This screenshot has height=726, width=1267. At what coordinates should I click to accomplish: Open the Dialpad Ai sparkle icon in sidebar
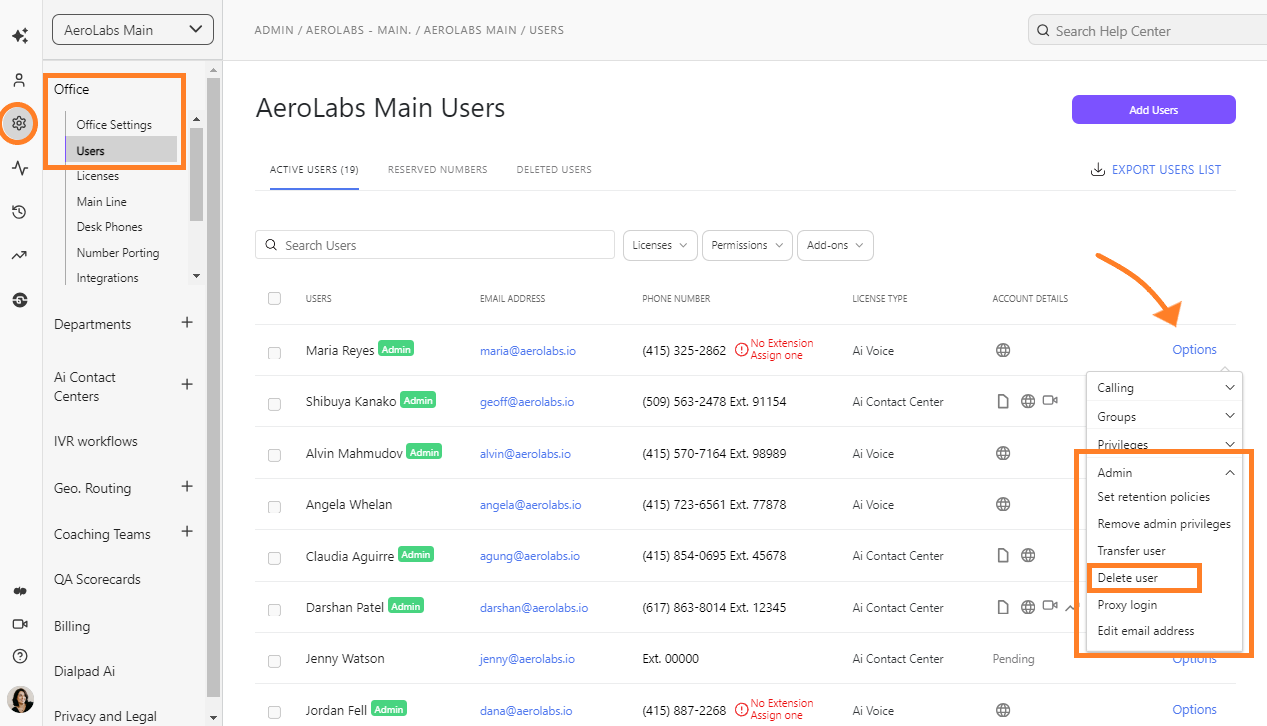tap(20, 36)
